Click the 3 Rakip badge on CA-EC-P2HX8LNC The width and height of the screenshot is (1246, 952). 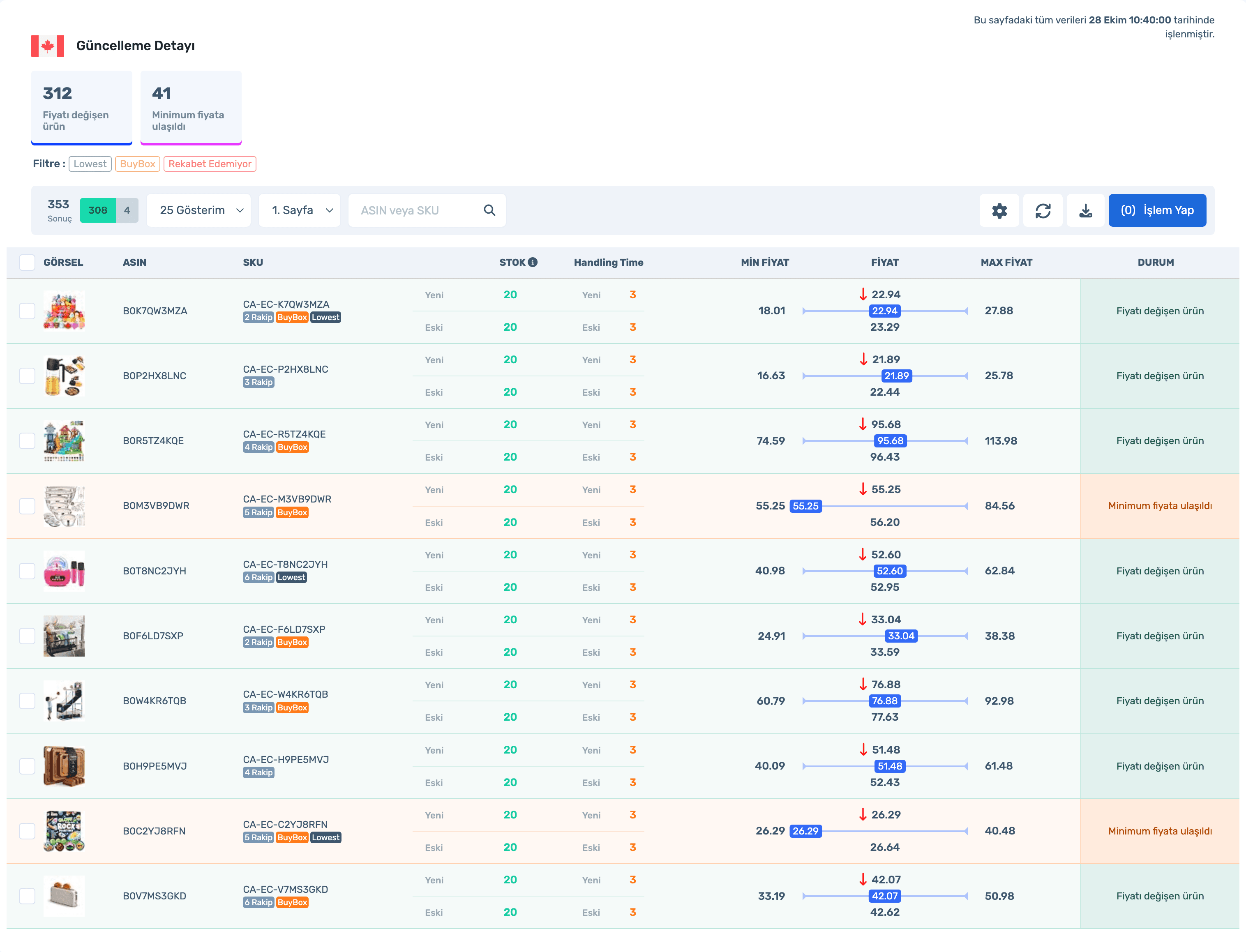pyautogui.click(x=258, y=383)
